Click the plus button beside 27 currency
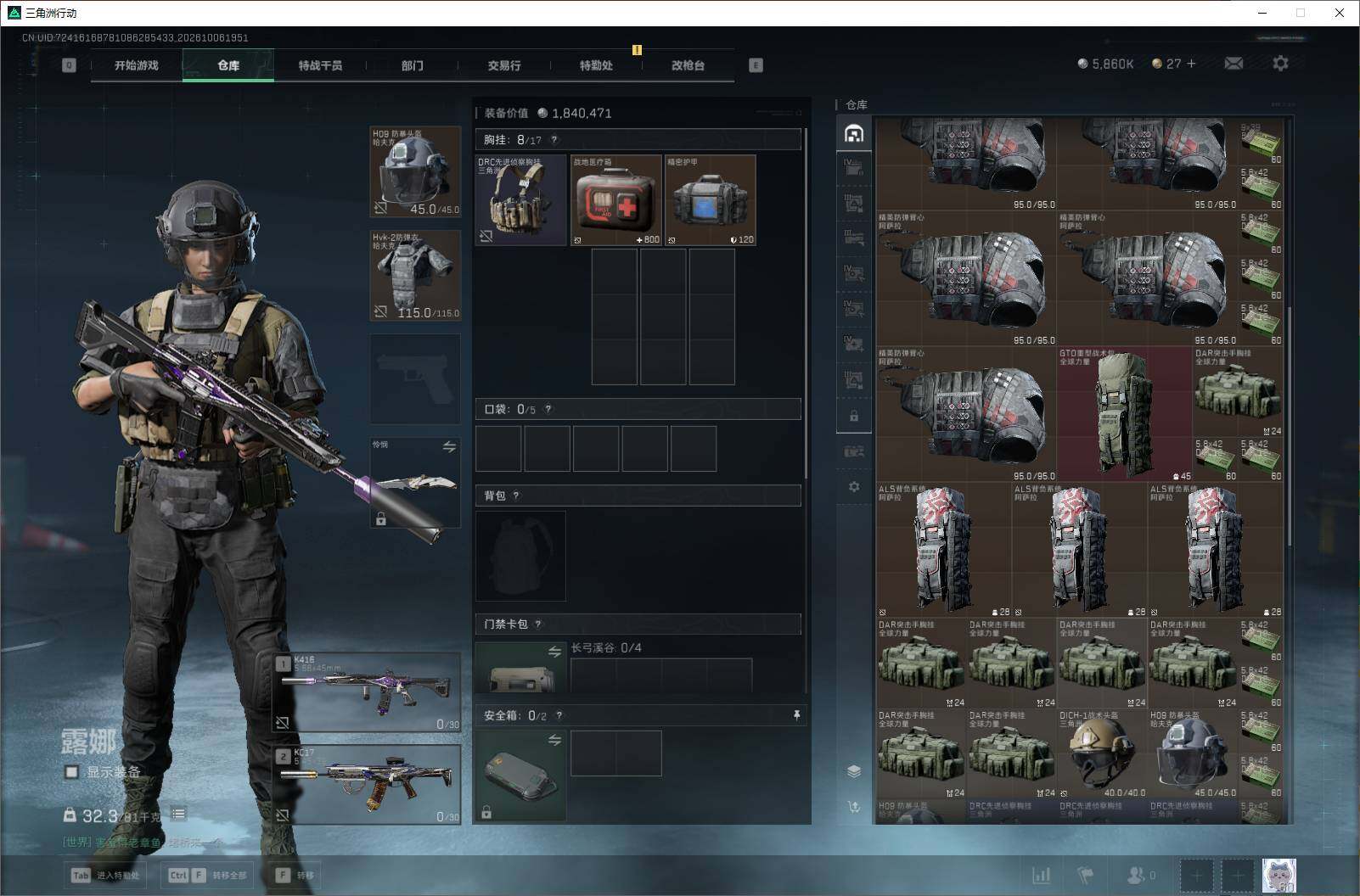The image size is (1360, 896). [1191, 64]
